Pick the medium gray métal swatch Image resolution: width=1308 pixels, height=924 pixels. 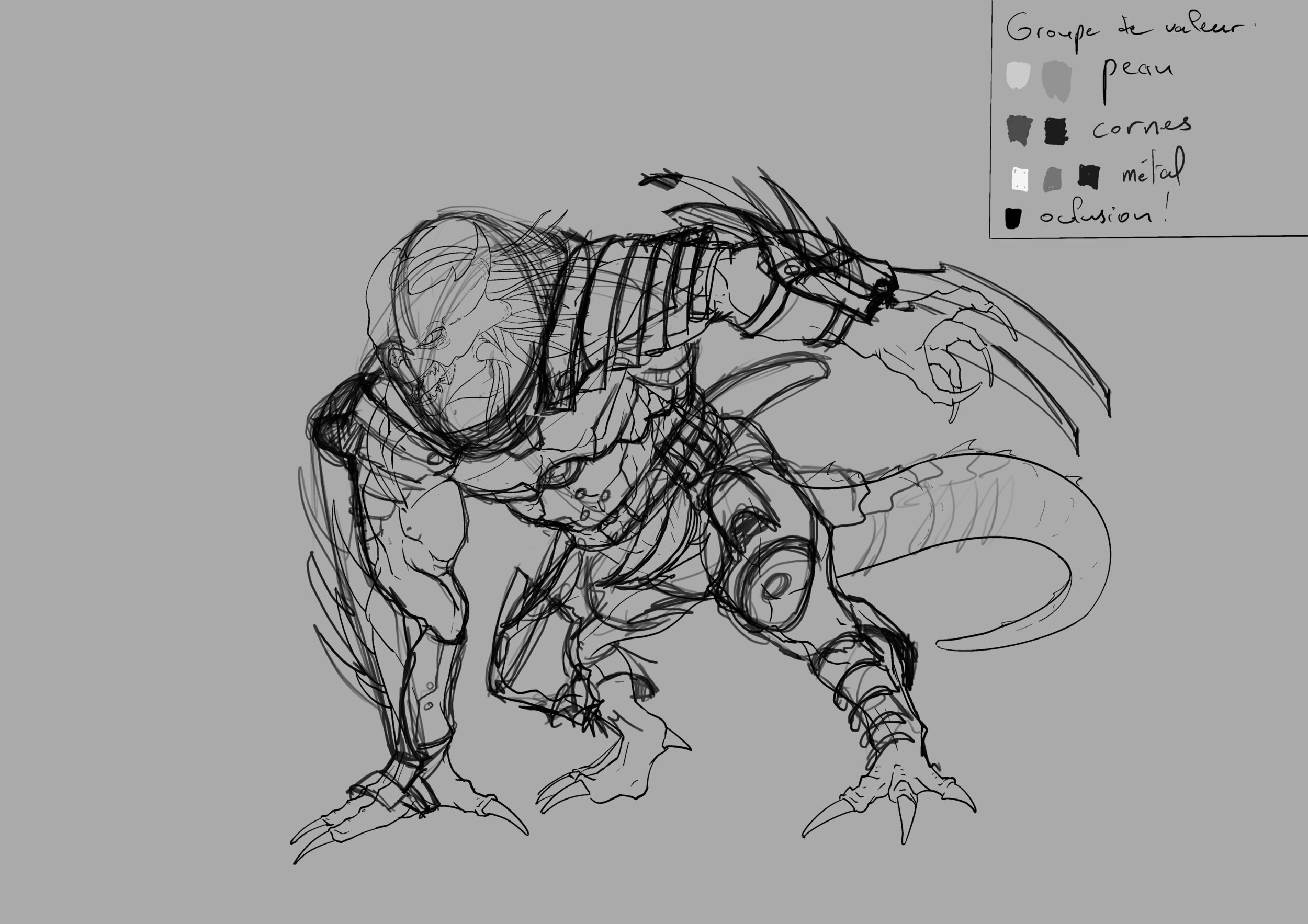pos(1052,179)
